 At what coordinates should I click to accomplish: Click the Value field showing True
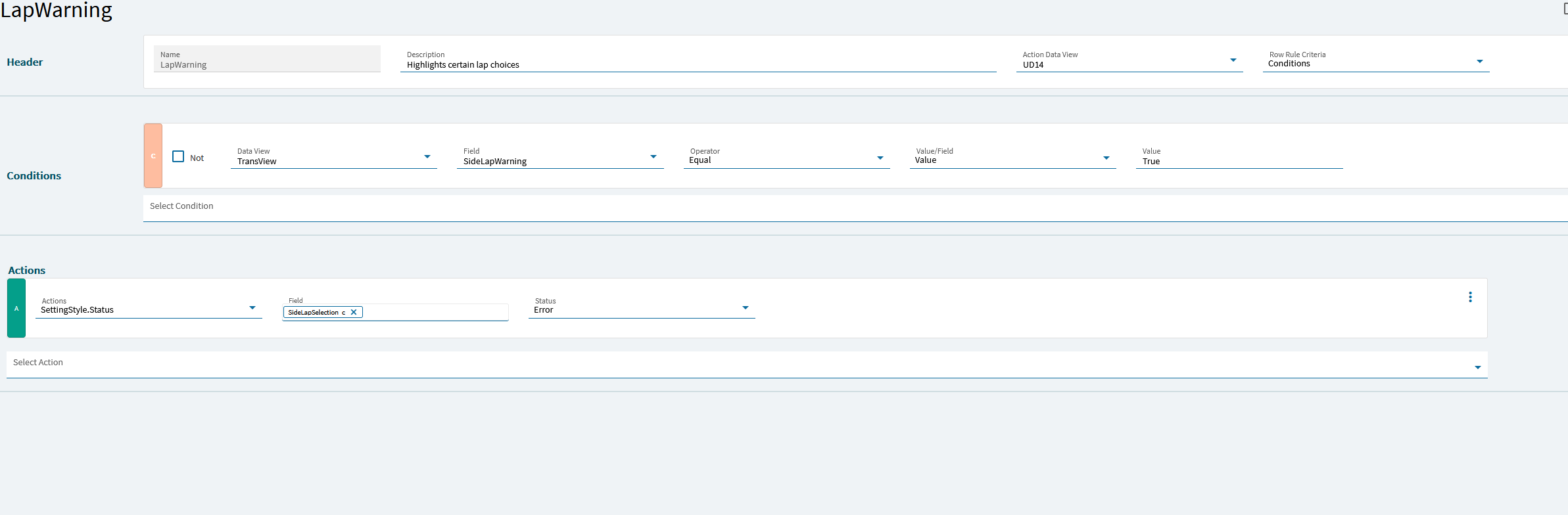1239,156
